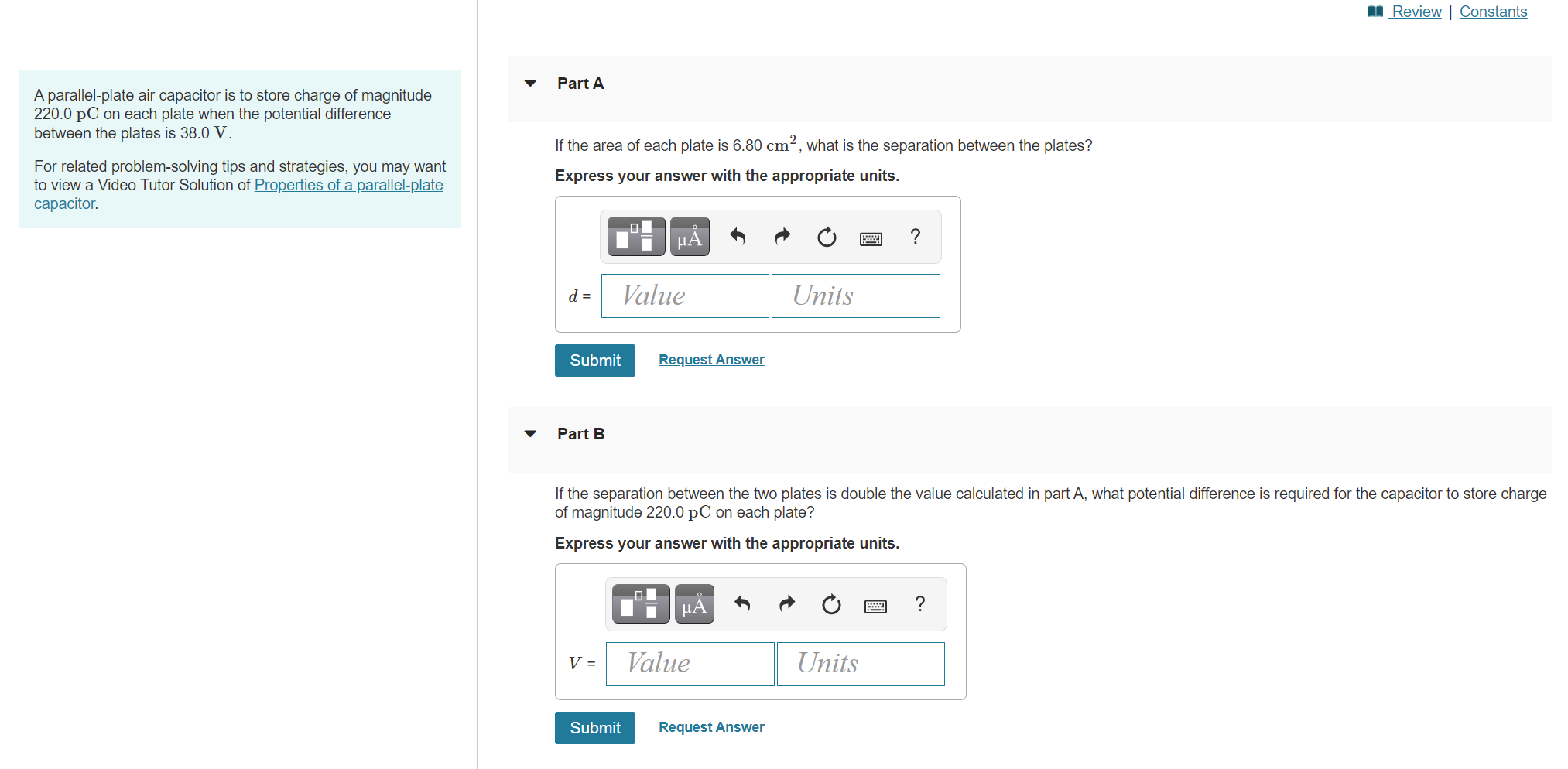Click the Value input field in Part A
Screen dimensions: 1568x769
[684, 296]
